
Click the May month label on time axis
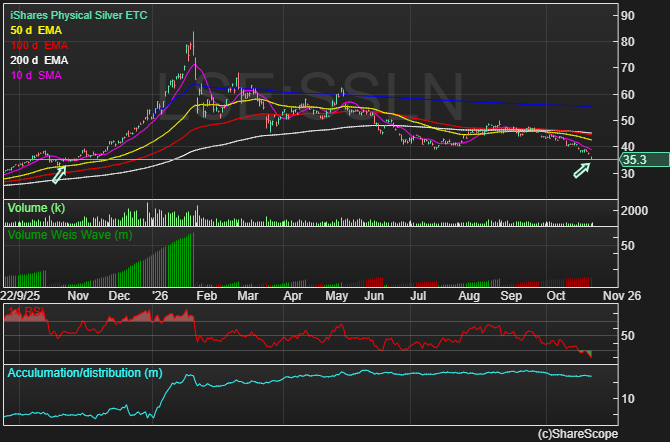click(337, 296)
